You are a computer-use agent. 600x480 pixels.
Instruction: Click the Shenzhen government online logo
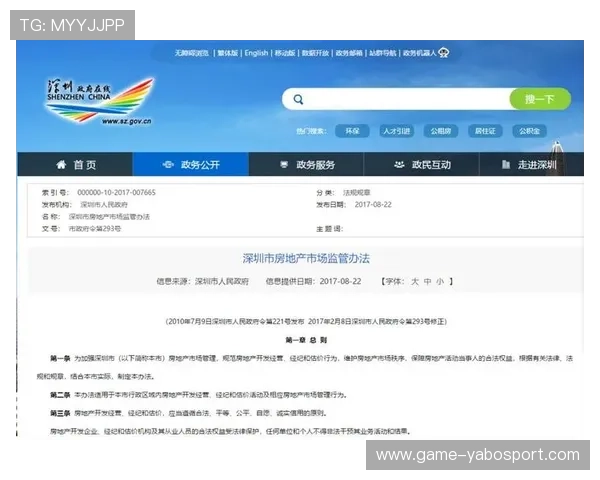click(x=99, y=101)
